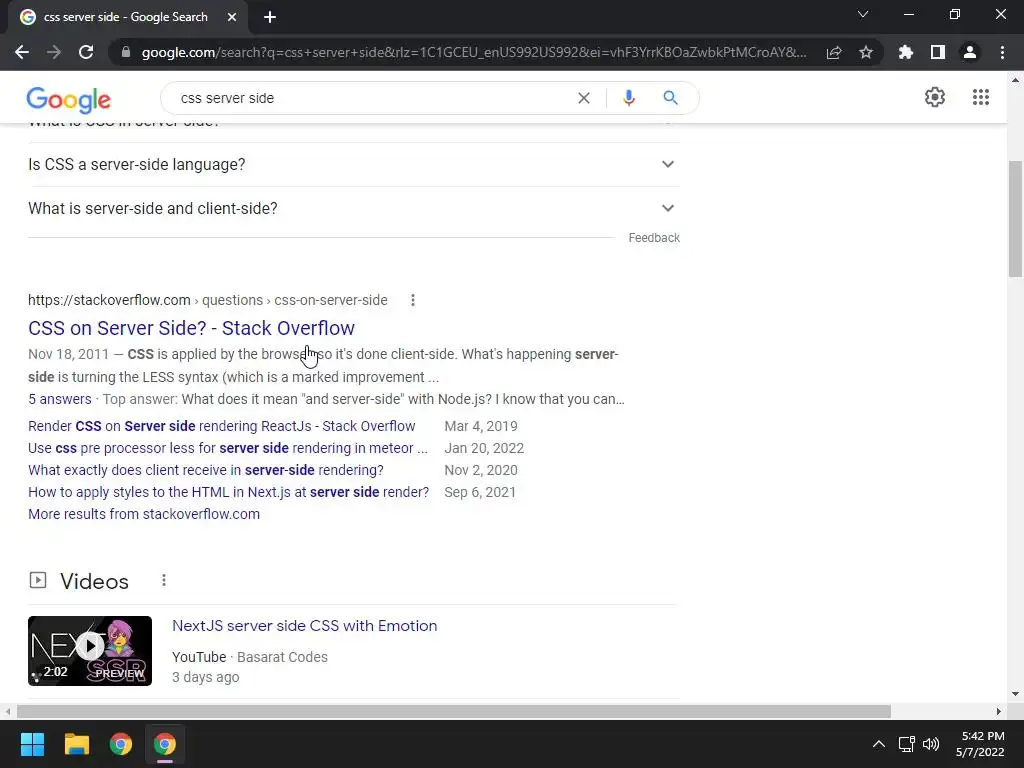Click the Feedback link
Screen dimensions: 1024x768
pyautogui.click(x=654, y=238)
